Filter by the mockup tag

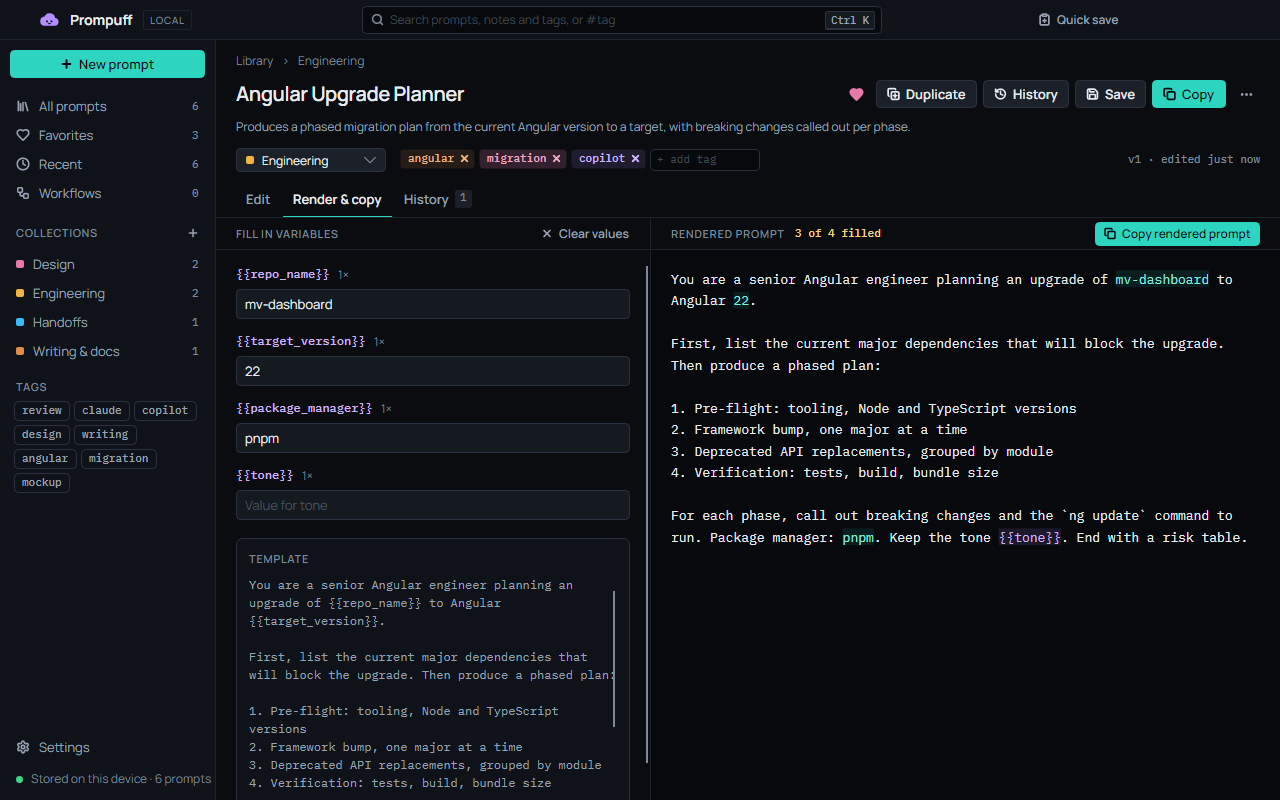tap(42, 482)
